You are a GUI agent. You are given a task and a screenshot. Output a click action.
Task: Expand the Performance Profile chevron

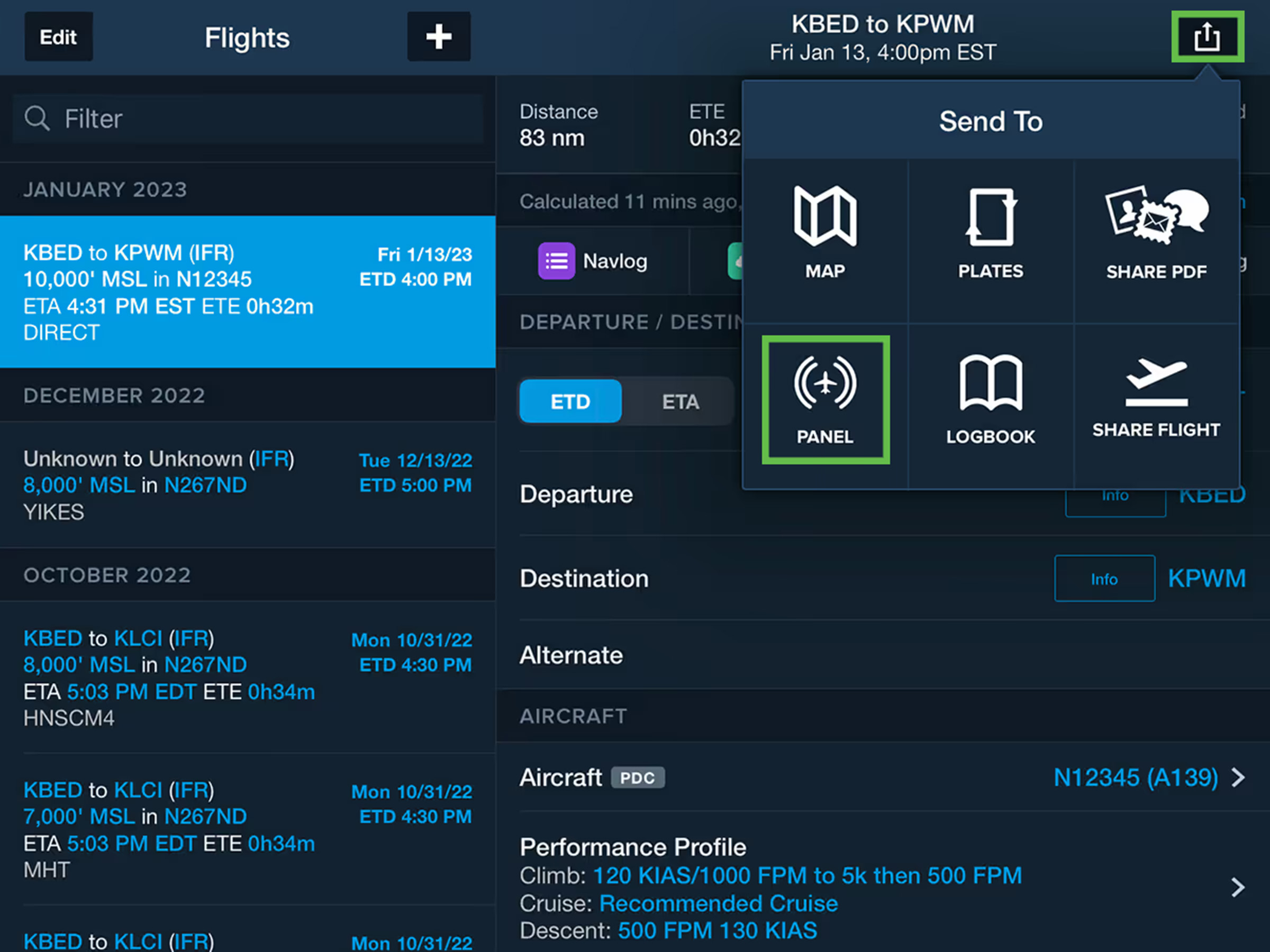coord(1238,887)
